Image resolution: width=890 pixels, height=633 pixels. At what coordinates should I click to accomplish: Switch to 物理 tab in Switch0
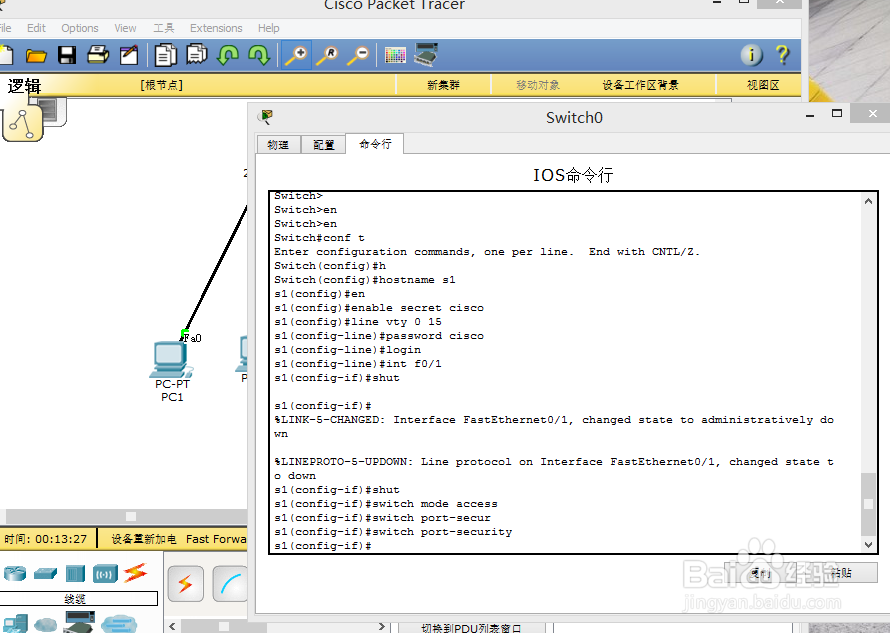(x=278, y=145)
